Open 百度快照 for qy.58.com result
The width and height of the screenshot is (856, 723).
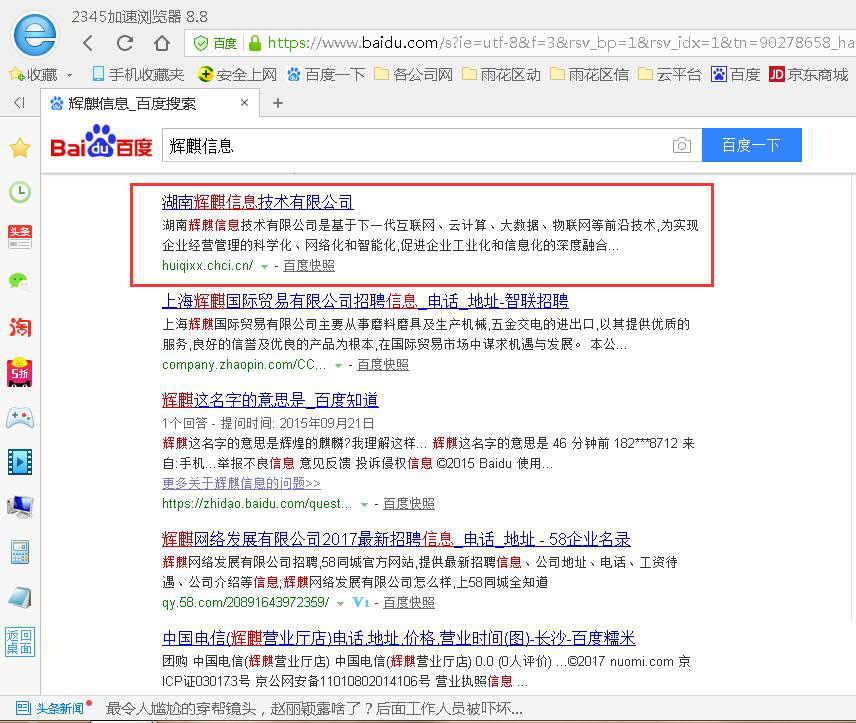click(x=409, y=603)
